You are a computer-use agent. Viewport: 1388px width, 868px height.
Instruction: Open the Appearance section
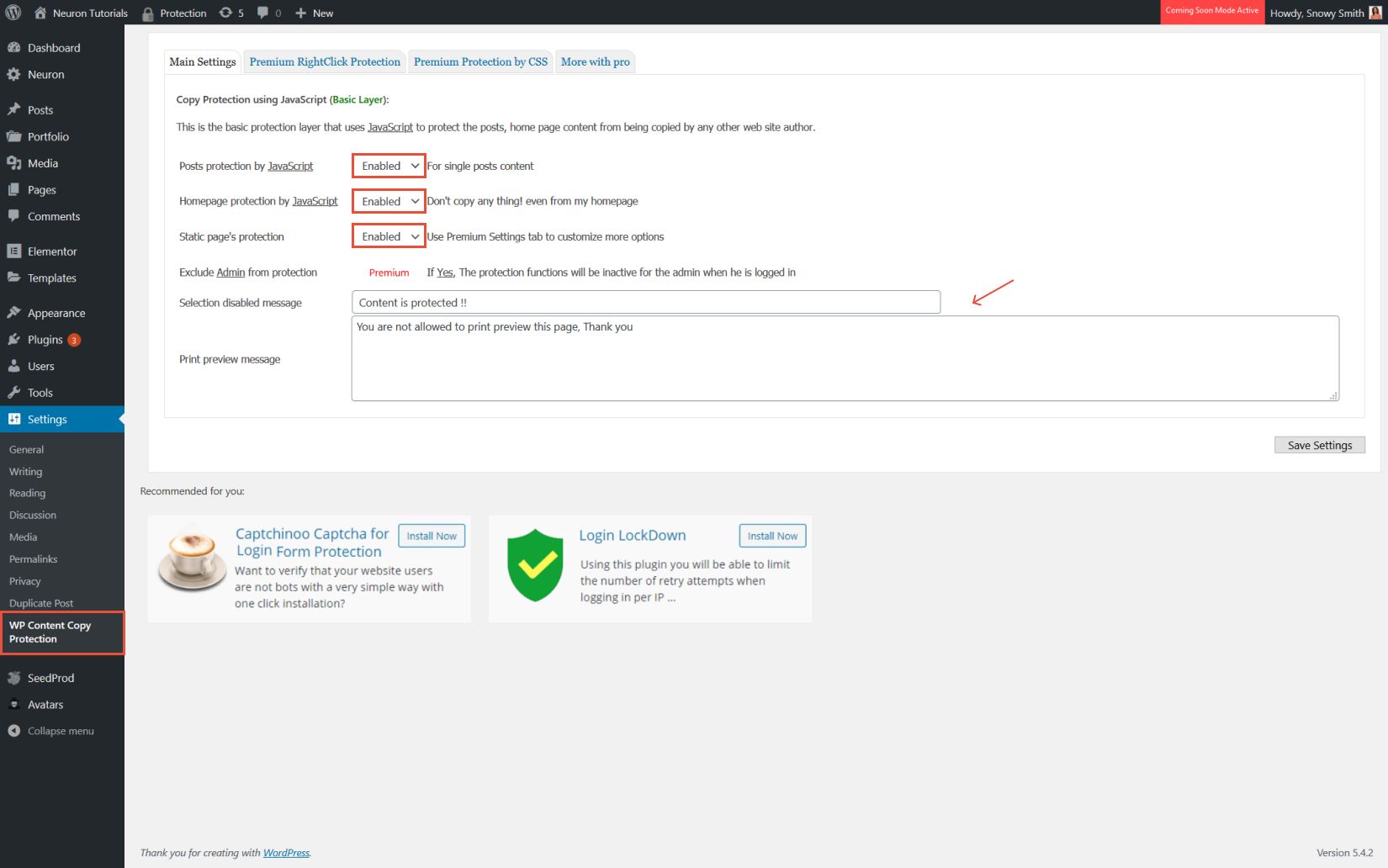[56, 312]
